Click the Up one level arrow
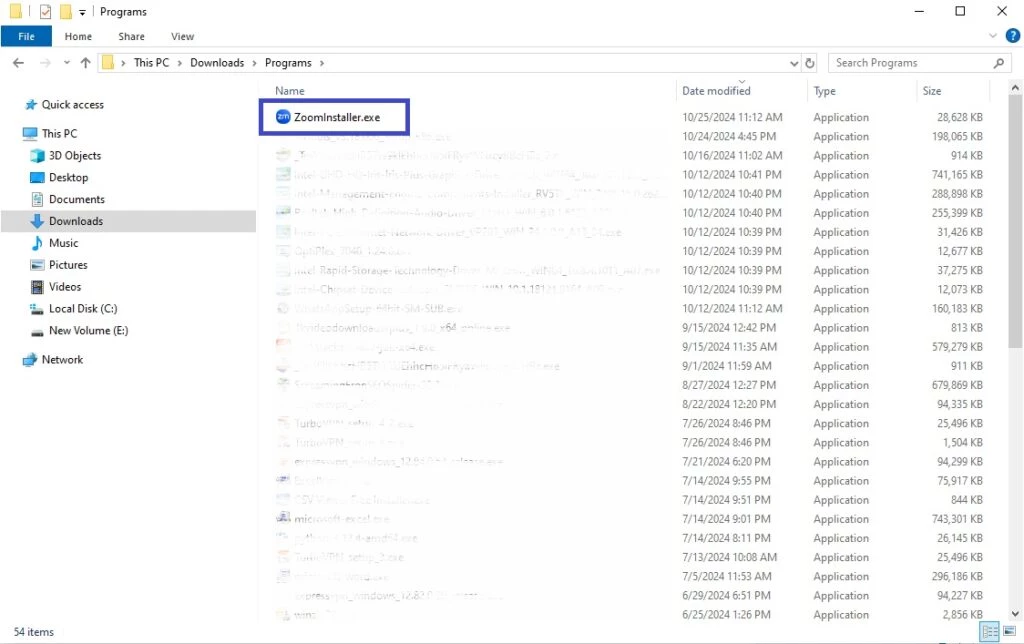The height and width of the screenshot is (644, 1024). pyautogui.click(x=85, y=63)
